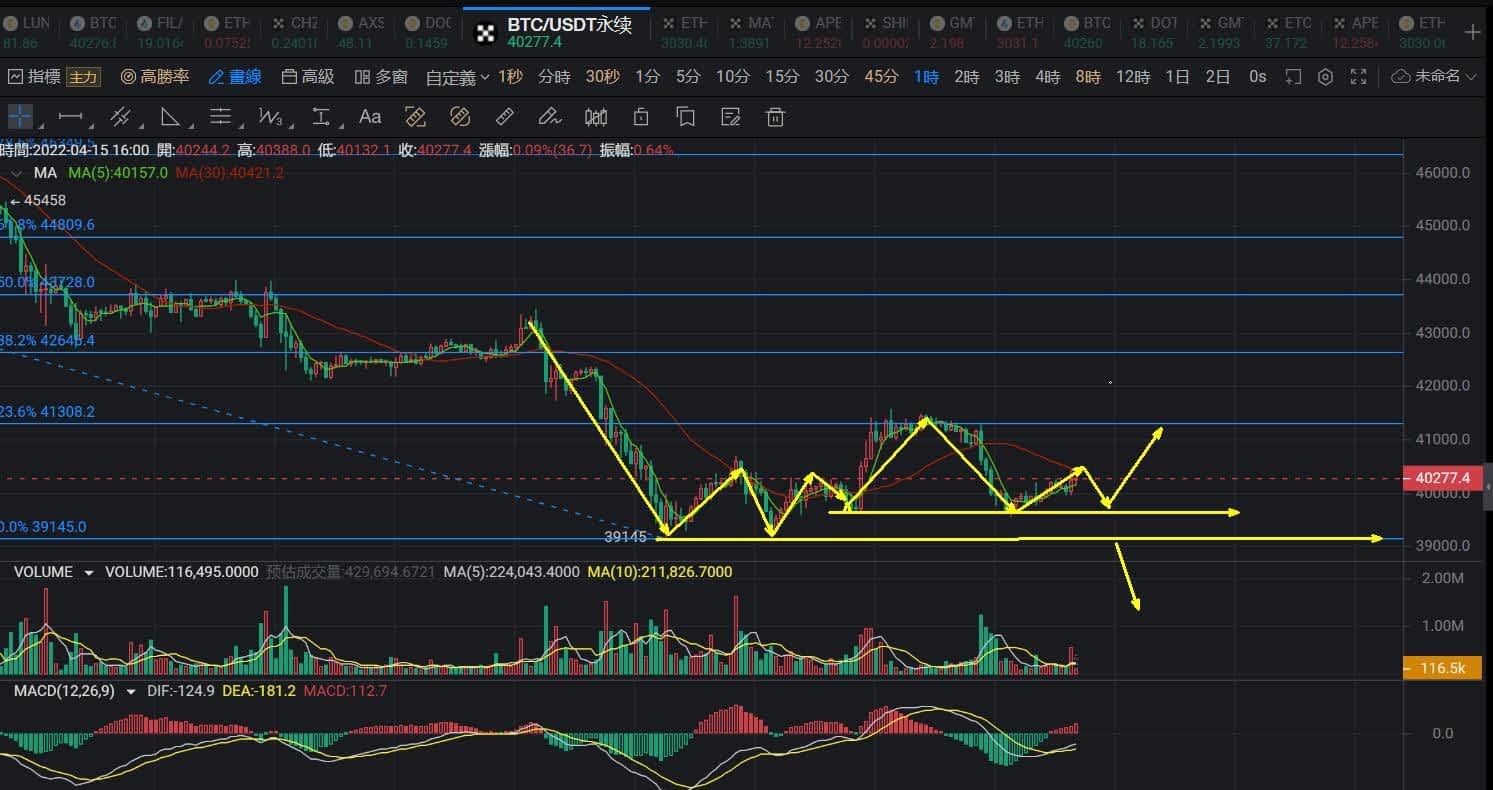Choose the parallel channel drawing tool
The height and width of the screenshot is (790, 1493).
pos(121,117)
